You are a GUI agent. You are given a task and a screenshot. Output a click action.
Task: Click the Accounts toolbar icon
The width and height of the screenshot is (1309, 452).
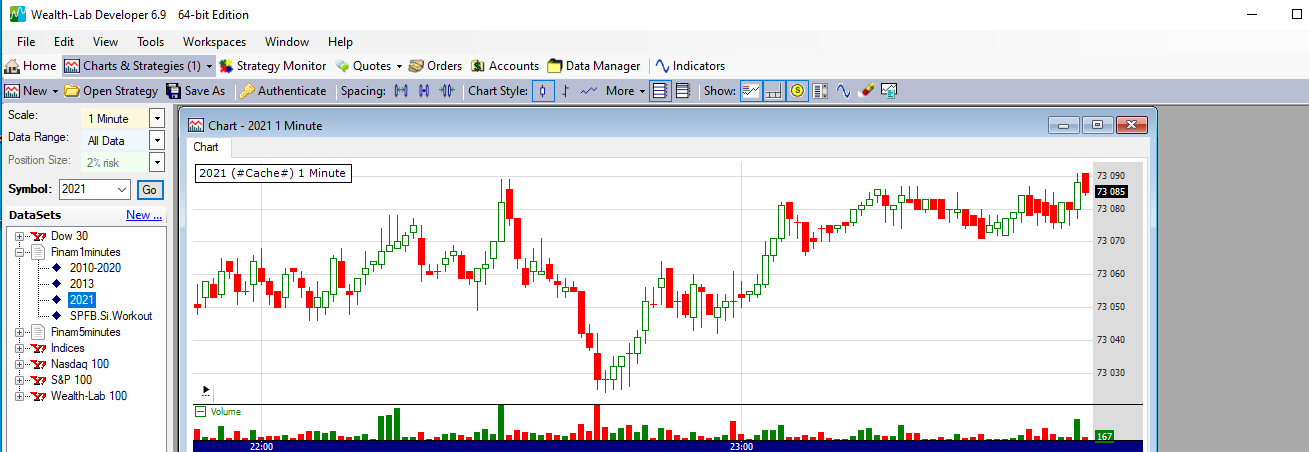tap(478, 66)
